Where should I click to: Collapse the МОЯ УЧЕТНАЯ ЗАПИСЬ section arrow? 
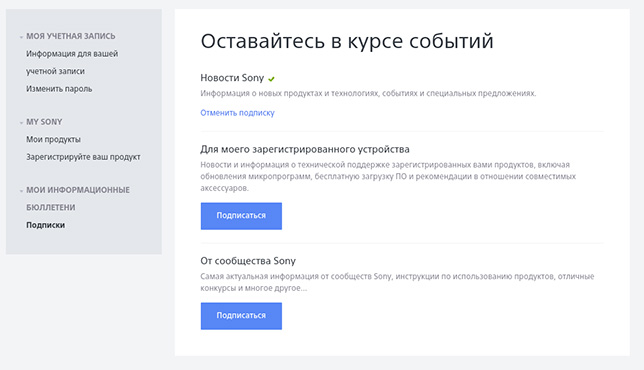click(x=21, y=37)
